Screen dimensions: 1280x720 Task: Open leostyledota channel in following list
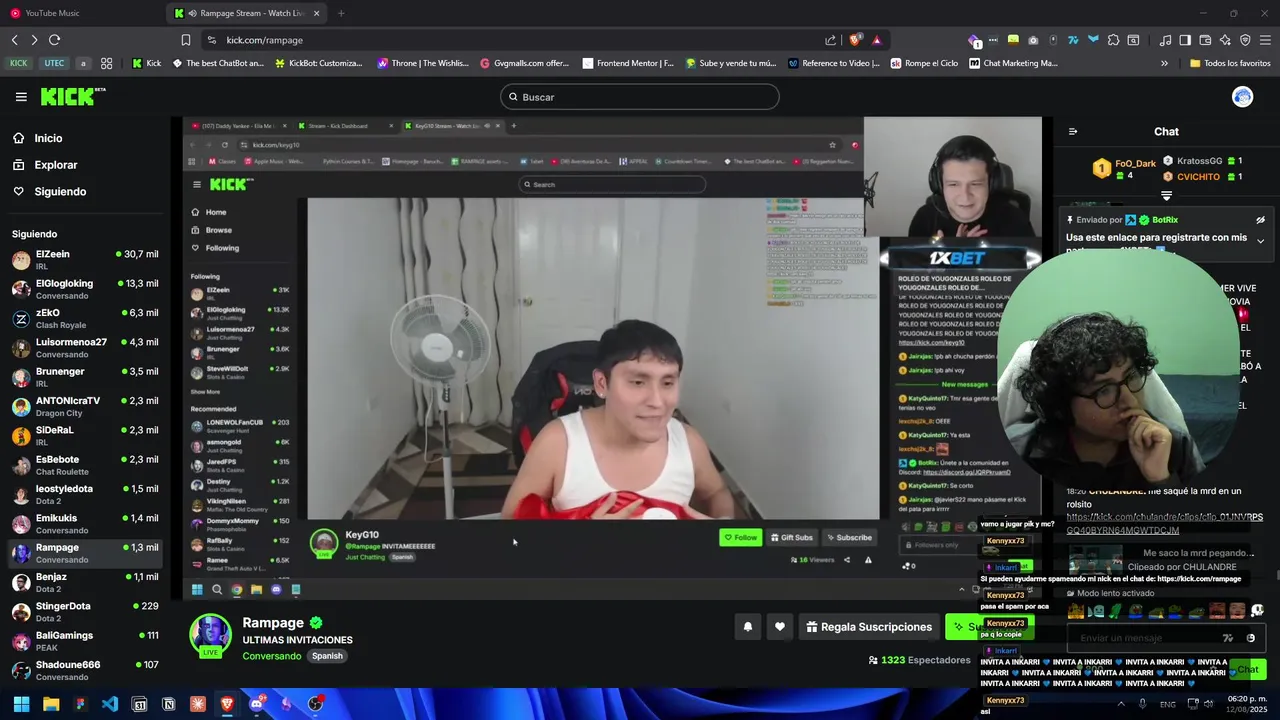85,494
